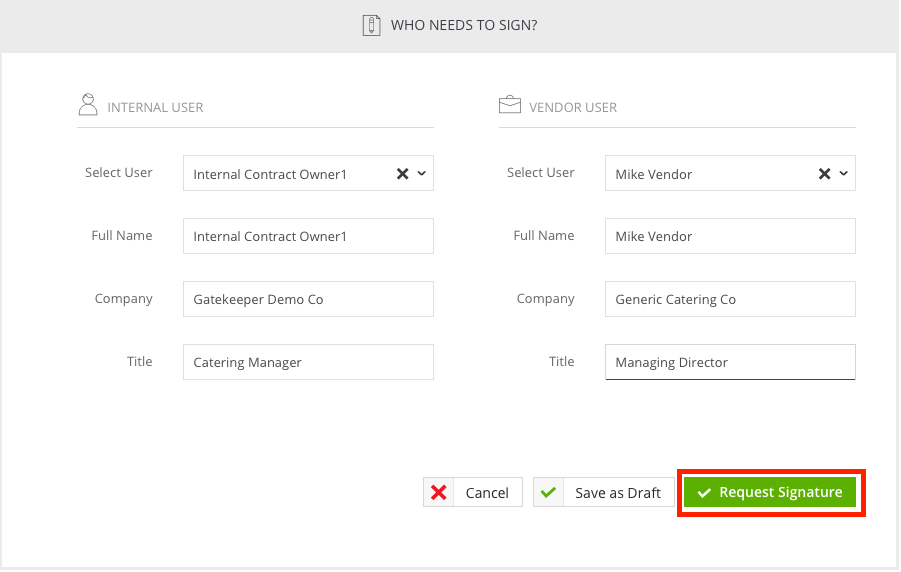This screenshot has width=901, height=572.
Task: Click the briefcase icon beside Vendor User
Action: (510, 105)
